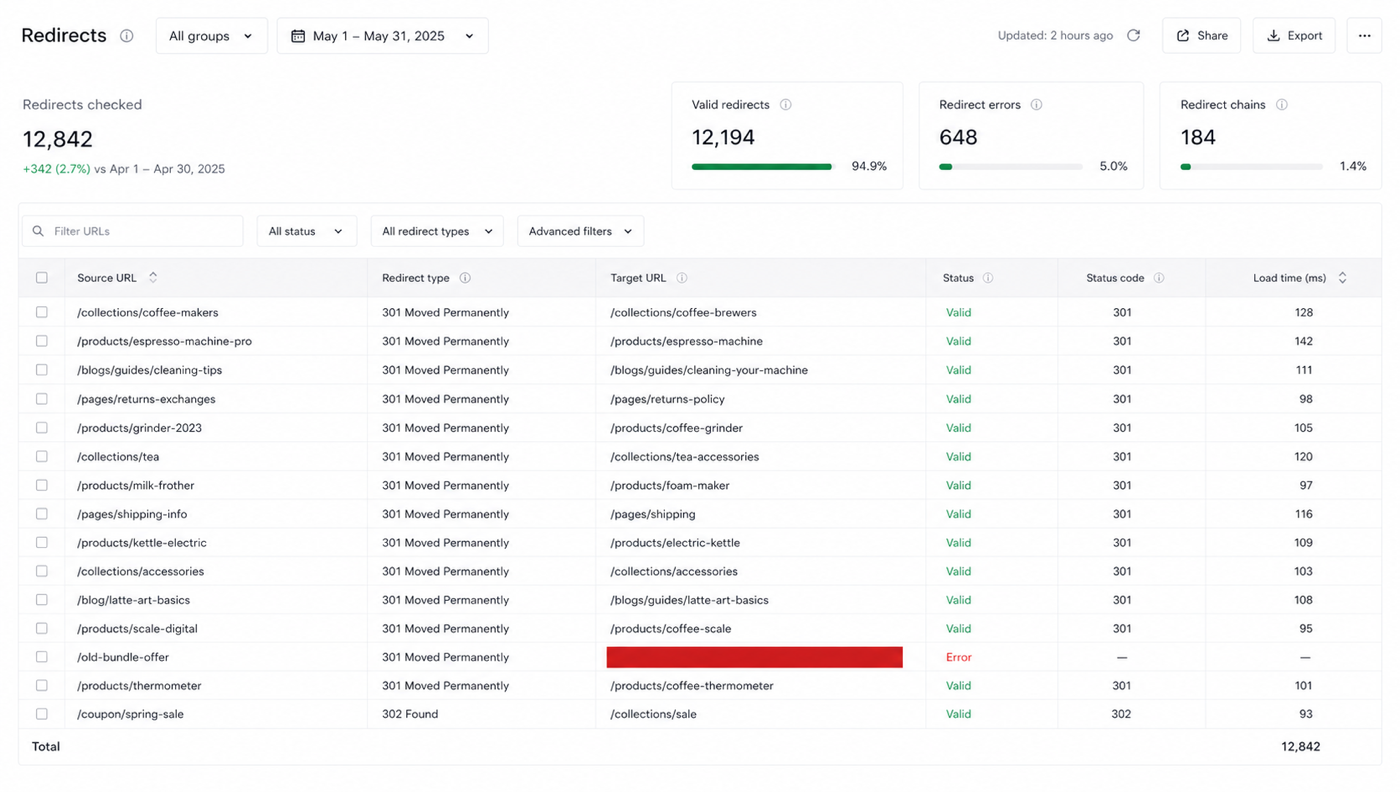Screen dimensions: 1400x792
Task: Click the Filter URLs search field
Action: (x=133, y=231)
